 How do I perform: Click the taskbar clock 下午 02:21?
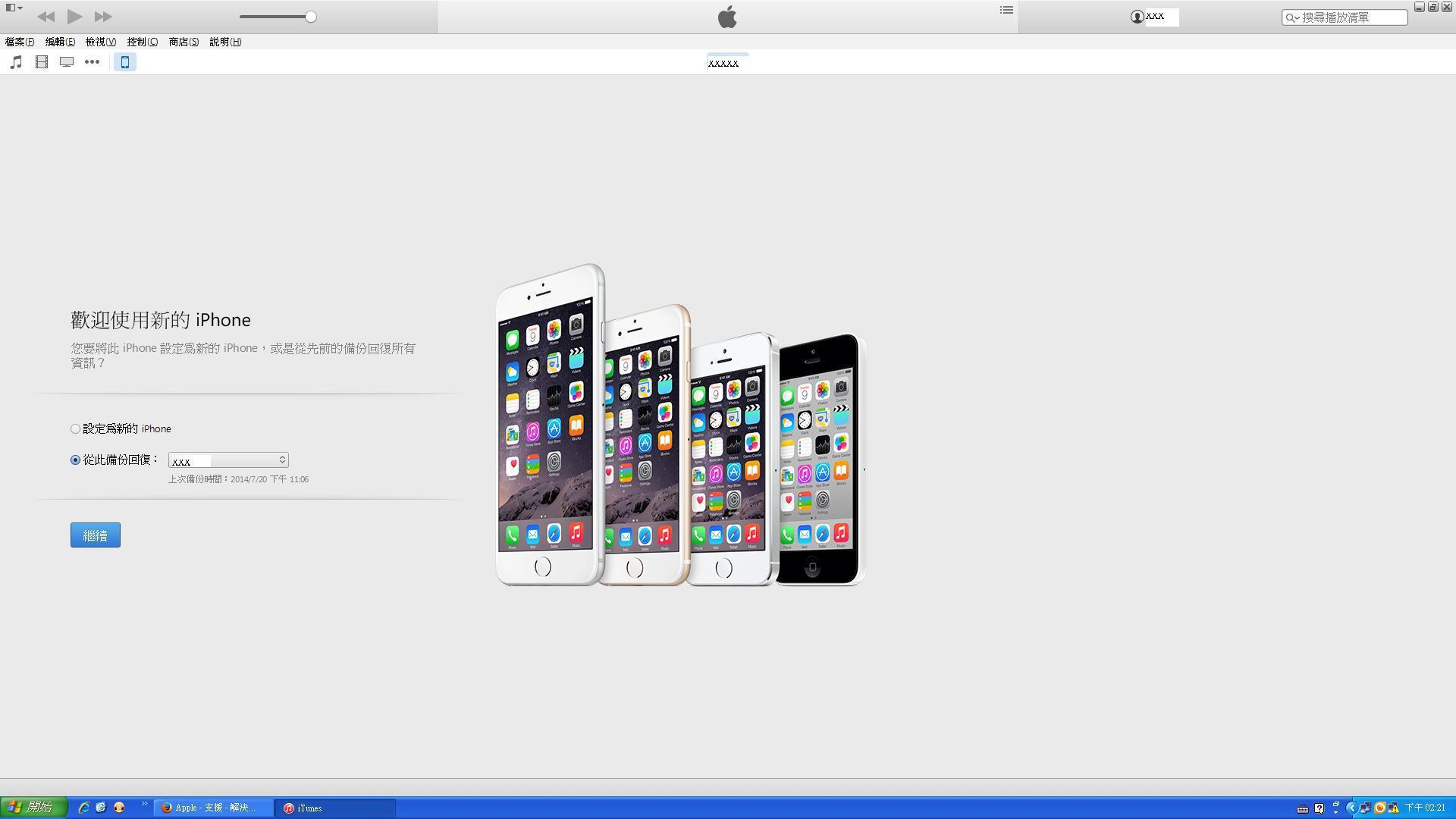click(1426, 808)
